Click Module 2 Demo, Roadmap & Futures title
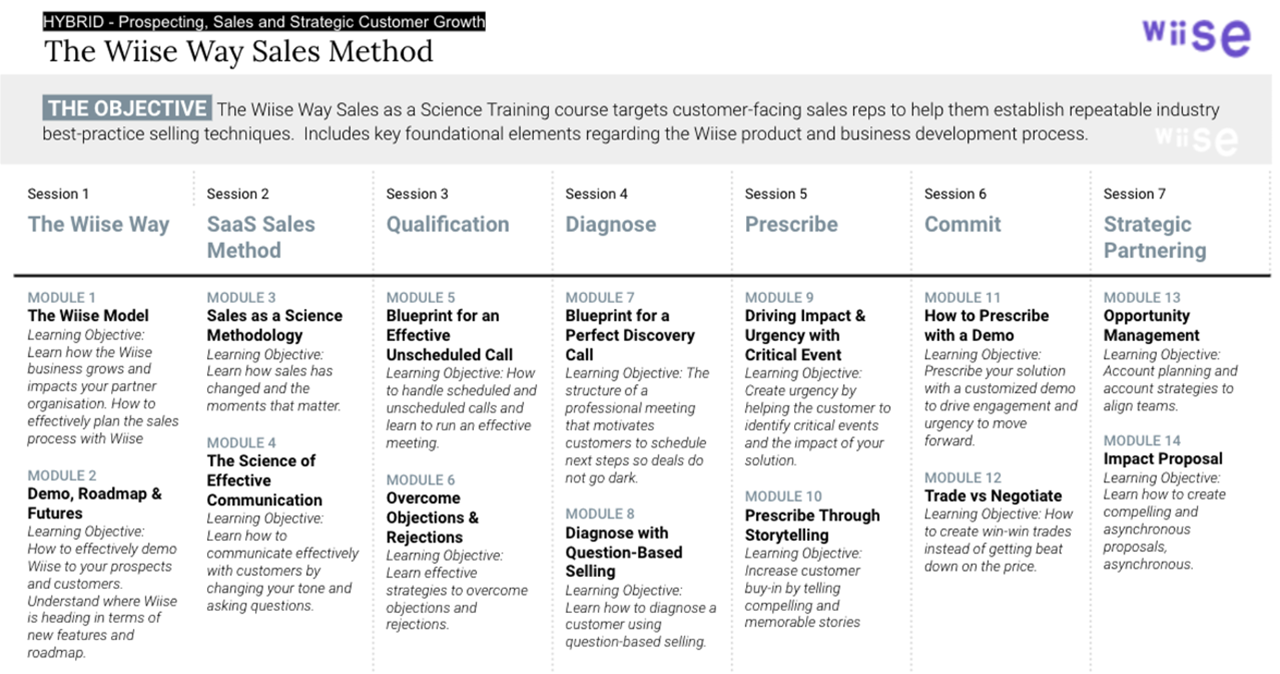Image resolution: width=1280 pixels, height=674 pixels. 94,503
